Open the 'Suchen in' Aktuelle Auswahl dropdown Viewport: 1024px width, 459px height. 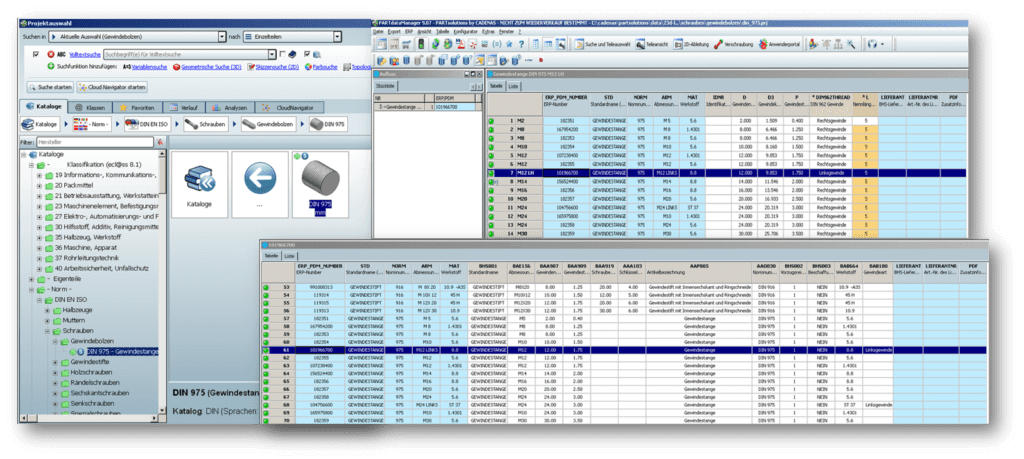[222, 37]
